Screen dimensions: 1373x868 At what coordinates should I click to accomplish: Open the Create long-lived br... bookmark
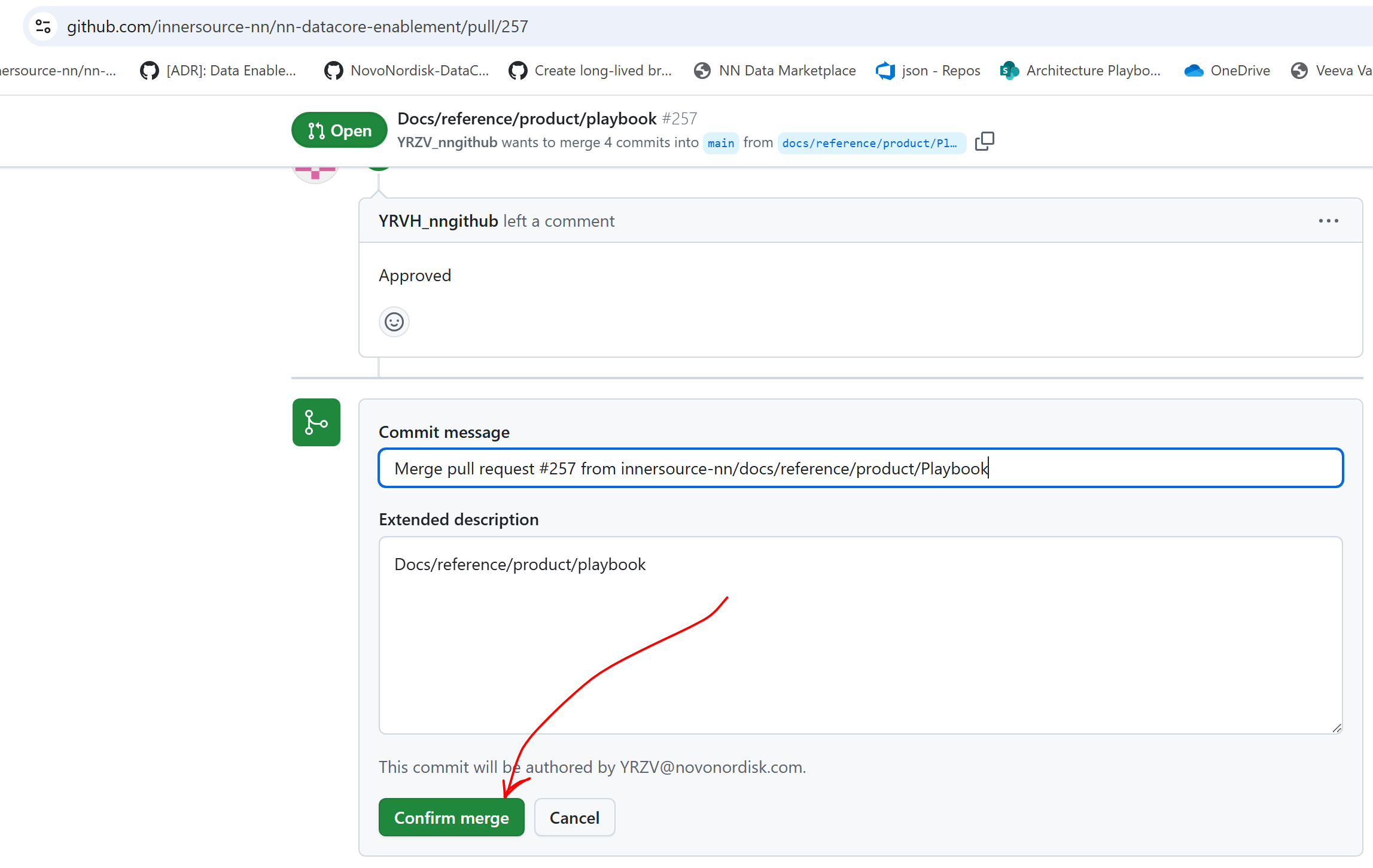(590, 71)
